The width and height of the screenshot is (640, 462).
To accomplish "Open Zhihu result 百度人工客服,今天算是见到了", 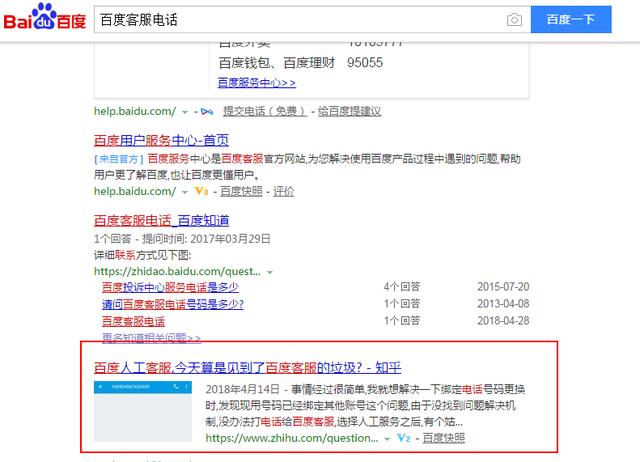I will tap(247, 368).
